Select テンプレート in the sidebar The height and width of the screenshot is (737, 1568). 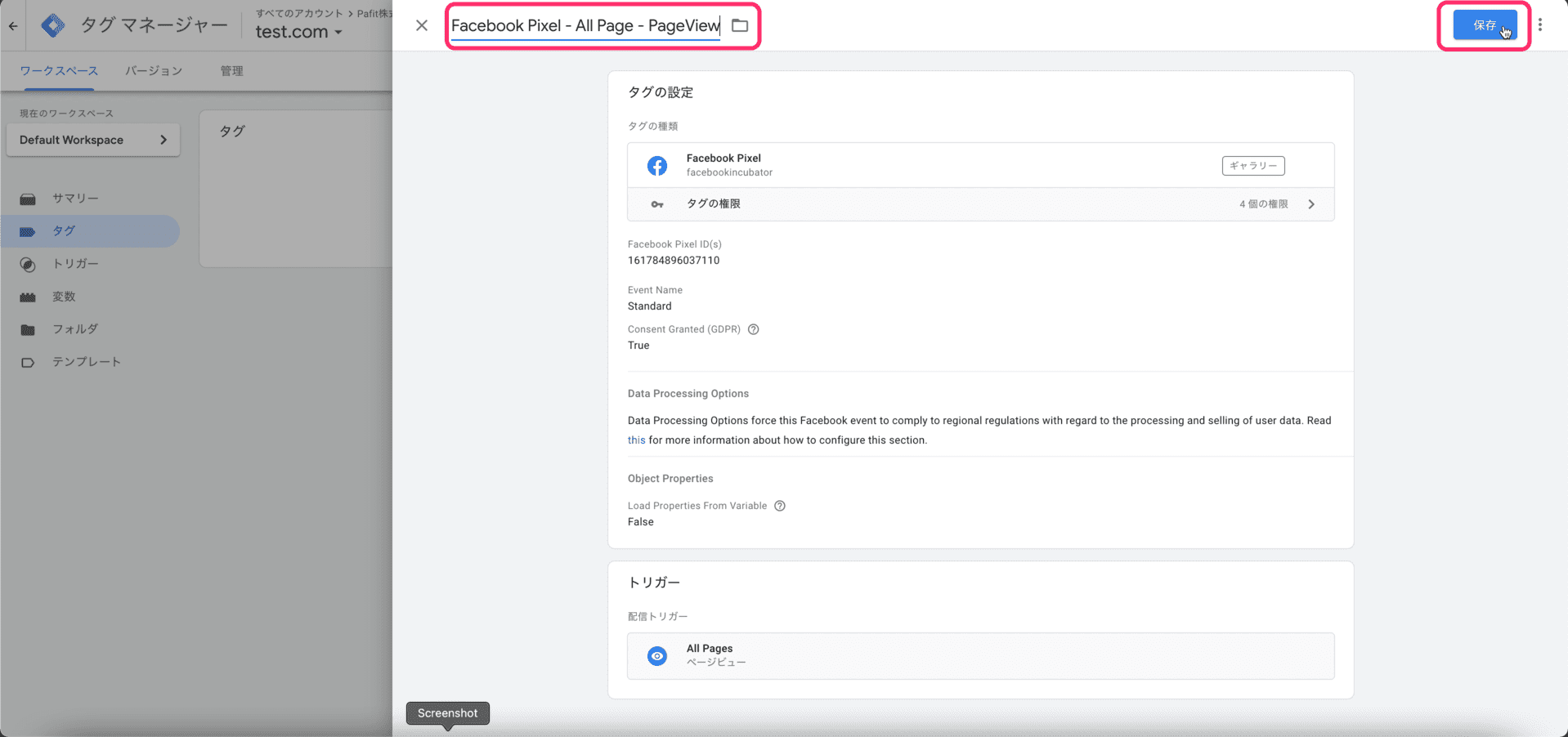click(x=87, y=362)
